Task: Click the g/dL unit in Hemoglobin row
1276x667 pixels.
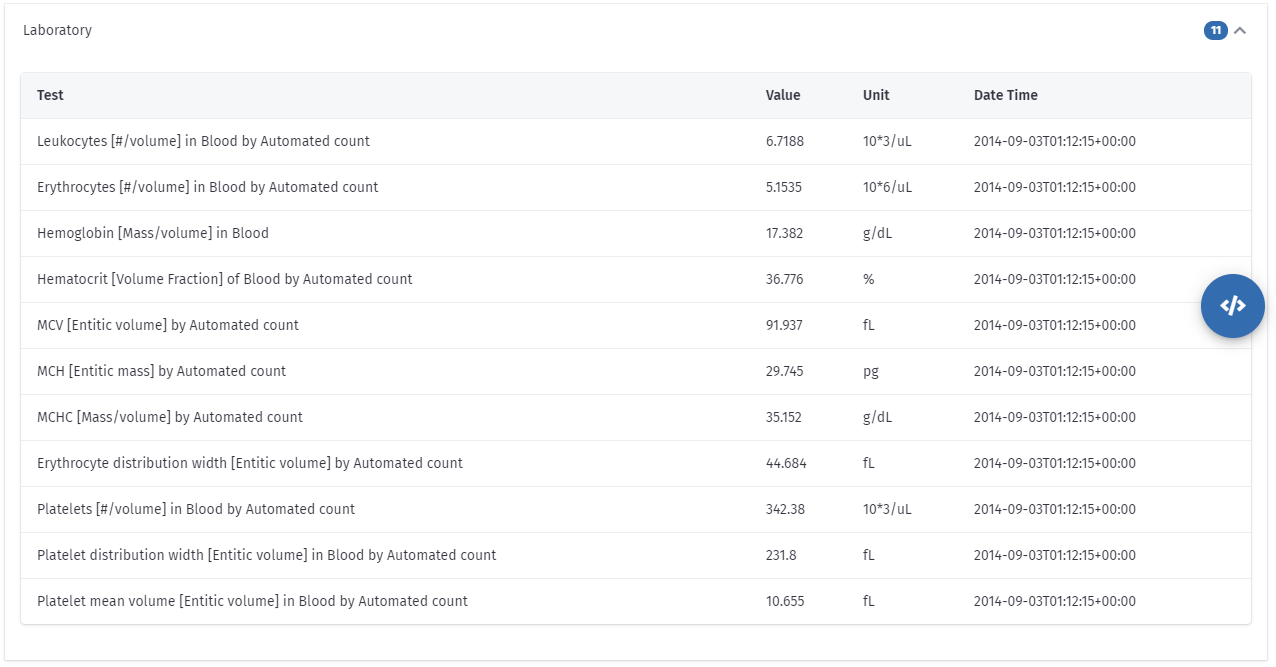Action: tap(878, 233)
